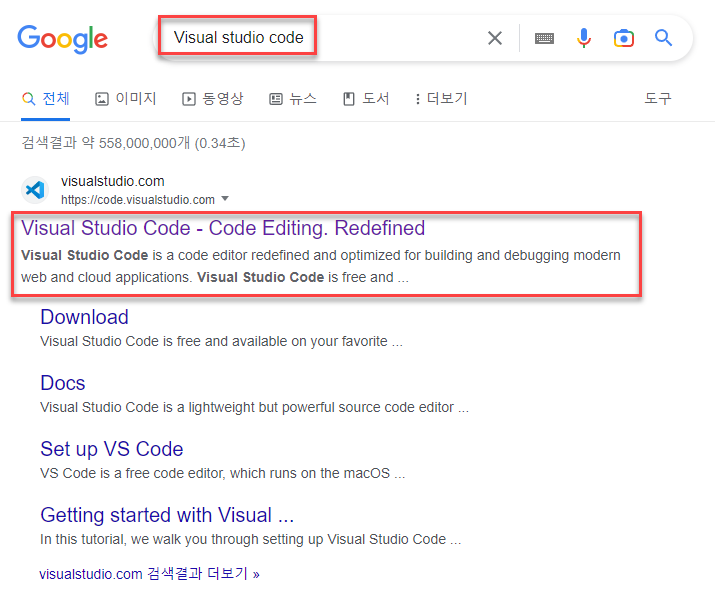Screen dimensions: 715x593
Task: Click the visualstudio.com site name text
Action: (113, 182)
